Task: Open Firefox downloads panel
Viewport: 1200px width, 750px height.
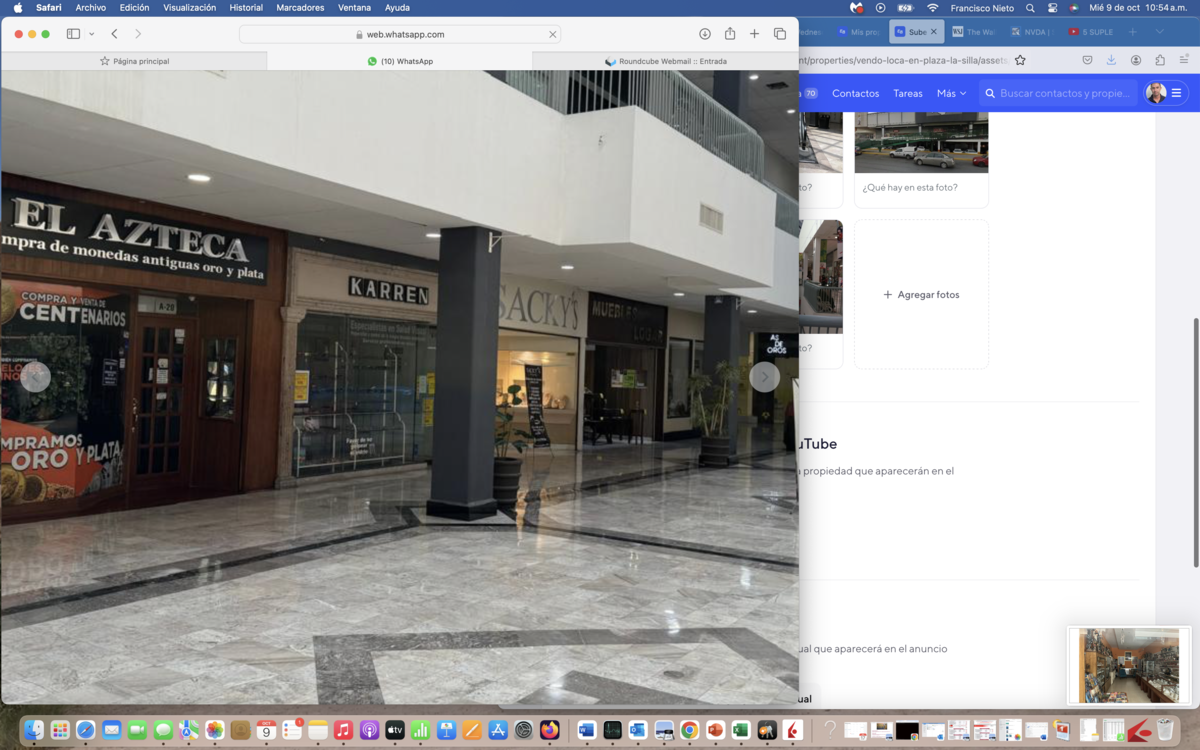Action: click(x=1111, y=60)
